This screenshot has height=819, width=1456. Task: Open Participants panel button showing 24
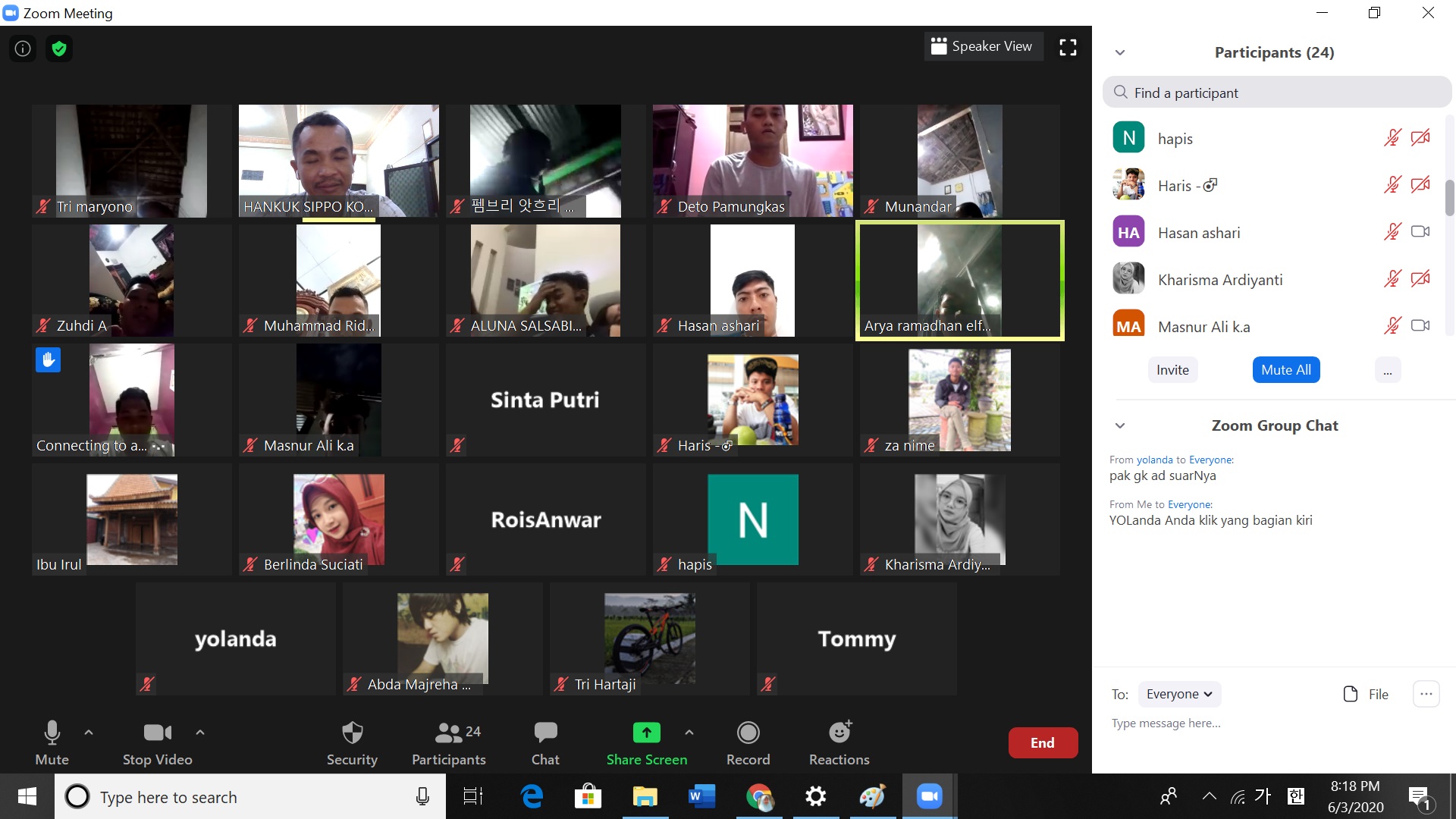coord(449,733)
